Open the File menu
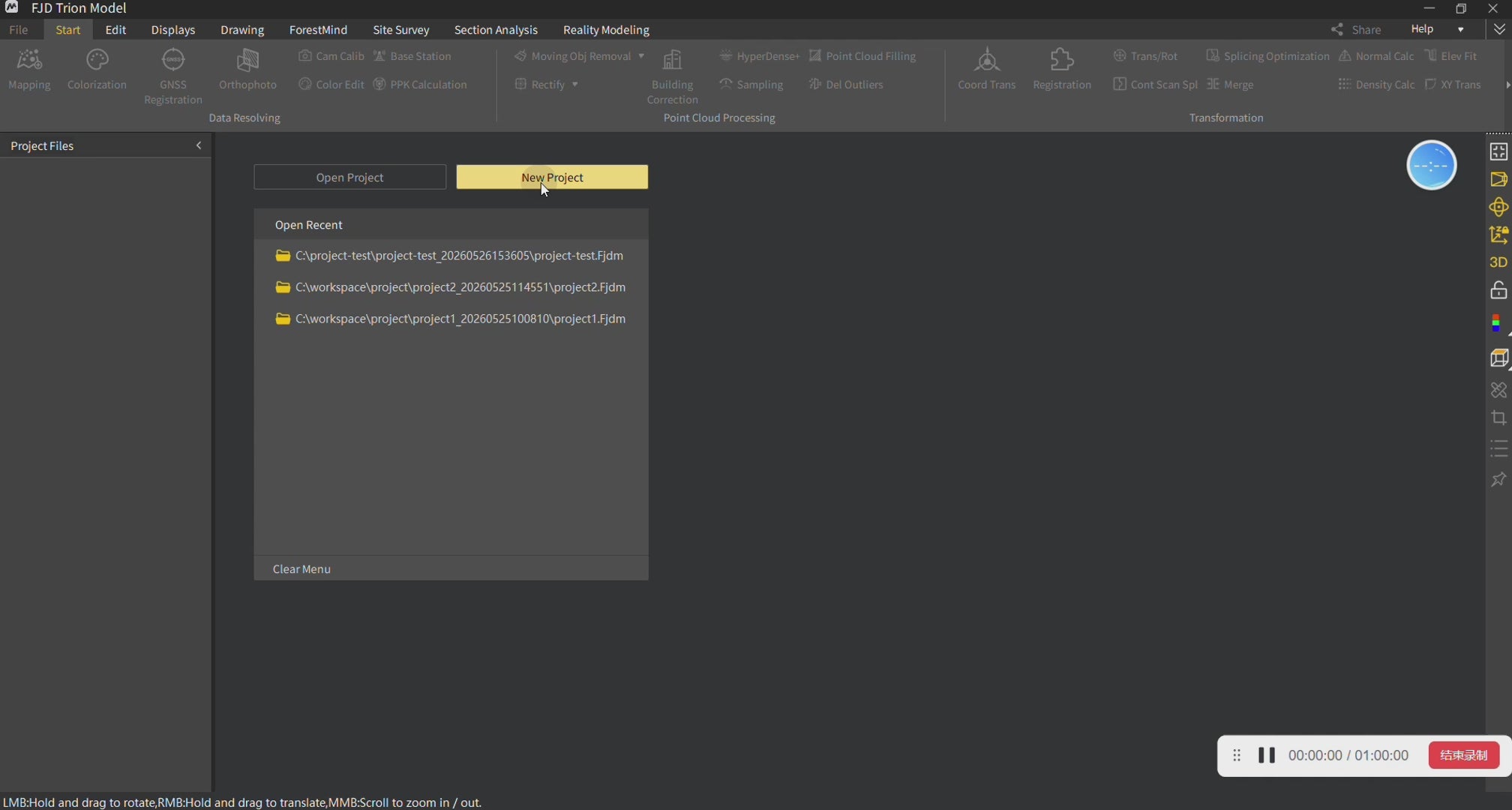The height and width of the screenshot is (810, 1512). click(18, 30)
